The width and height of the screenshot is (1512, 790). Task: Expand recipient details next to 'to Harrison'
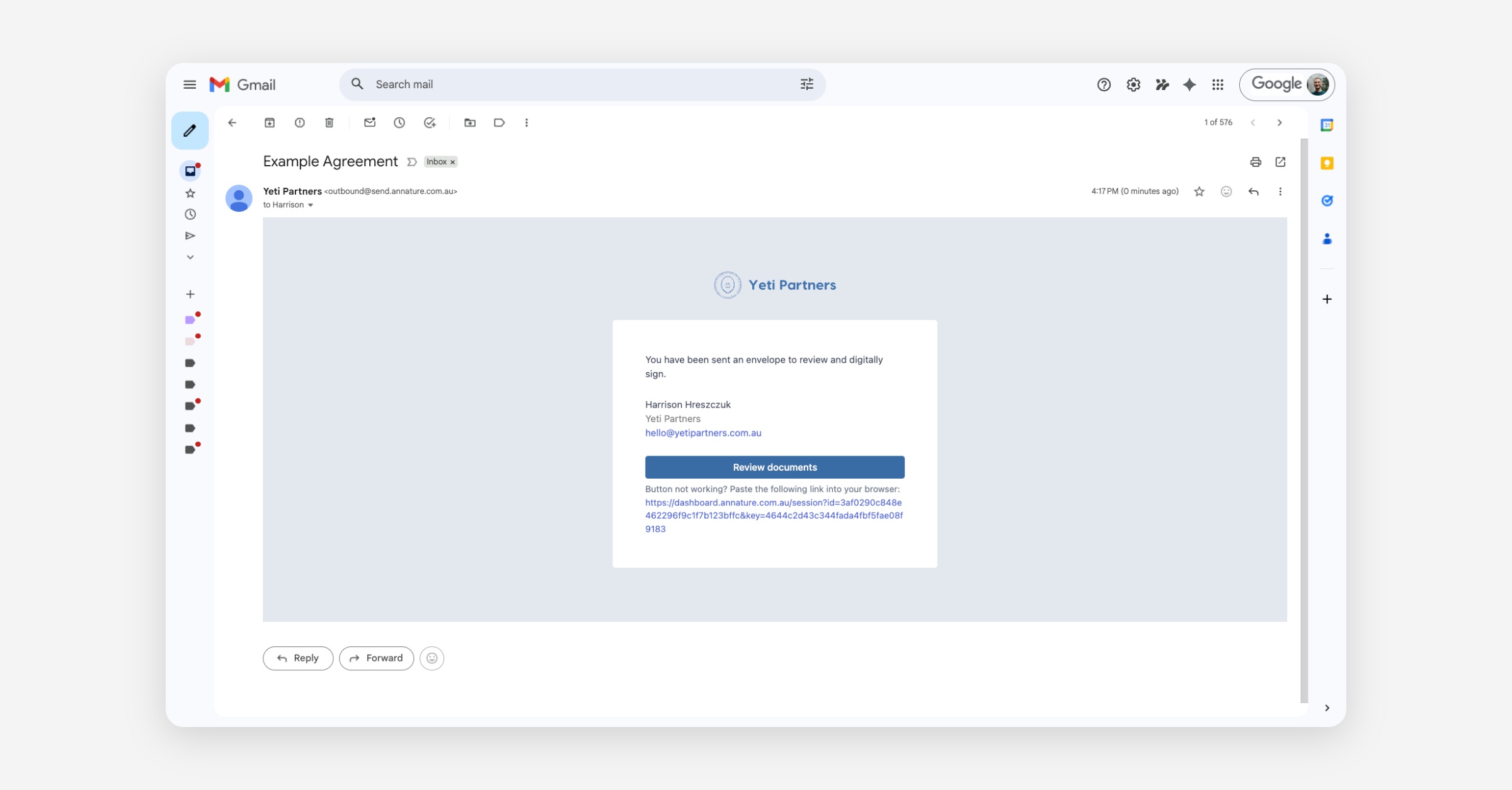(x=311, y=205)
